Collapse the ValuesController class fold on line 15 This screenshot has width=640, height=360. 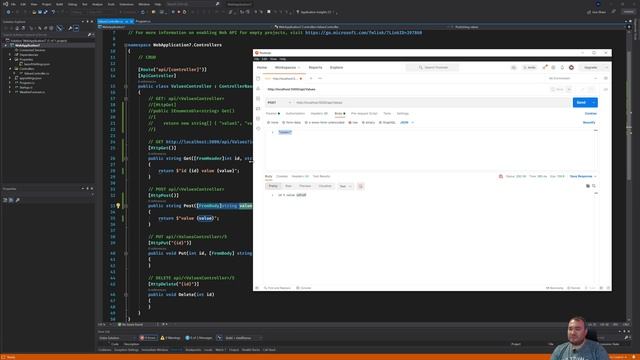(x=126, y=86)
